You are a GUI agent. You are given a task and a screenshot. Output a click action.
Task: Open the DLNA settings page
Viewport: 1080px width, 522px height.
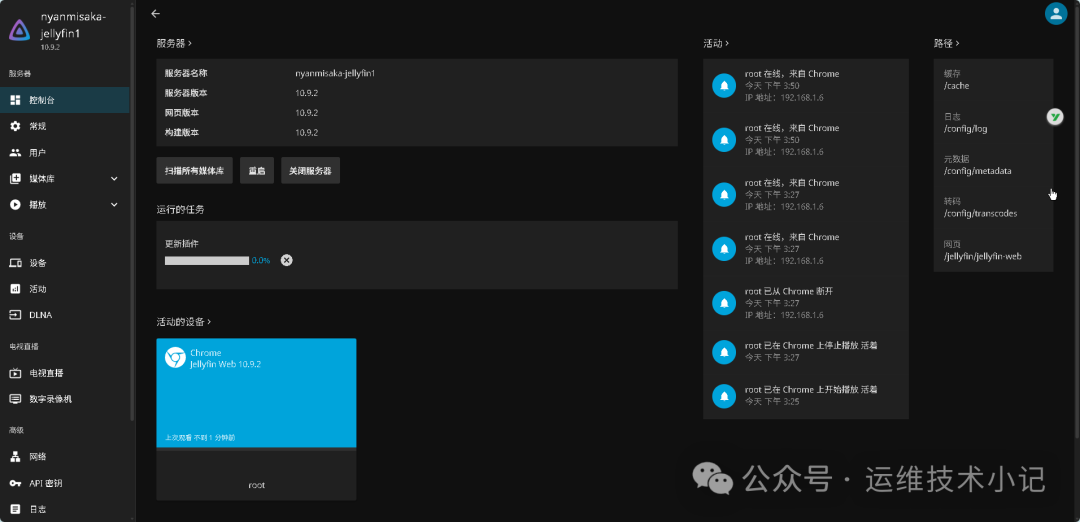(65, 315)
